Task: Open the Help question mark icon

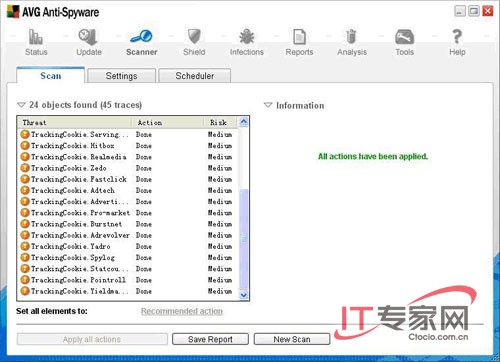Action: tap(457, 37)
